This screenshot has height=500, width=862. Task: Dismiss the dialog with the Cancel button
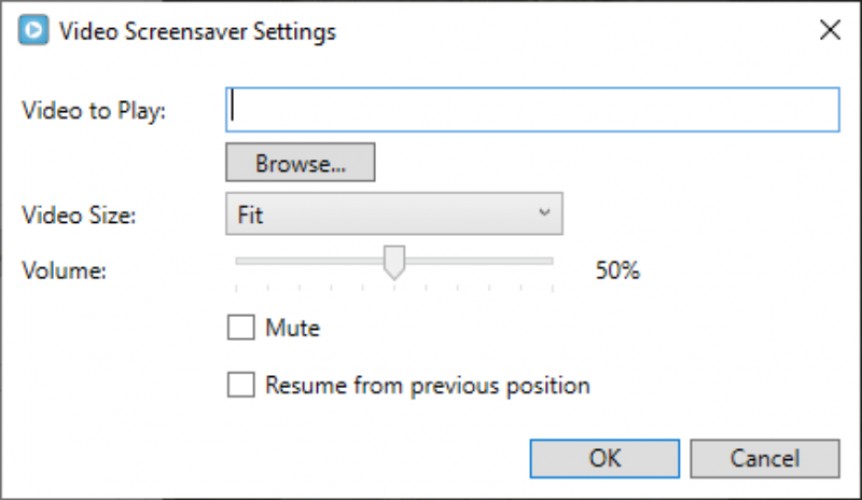(765, 458)
